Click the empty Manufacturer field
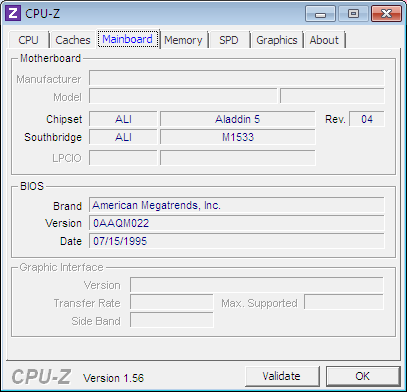This screenshot has height=392, width=407. pos(237,78)
